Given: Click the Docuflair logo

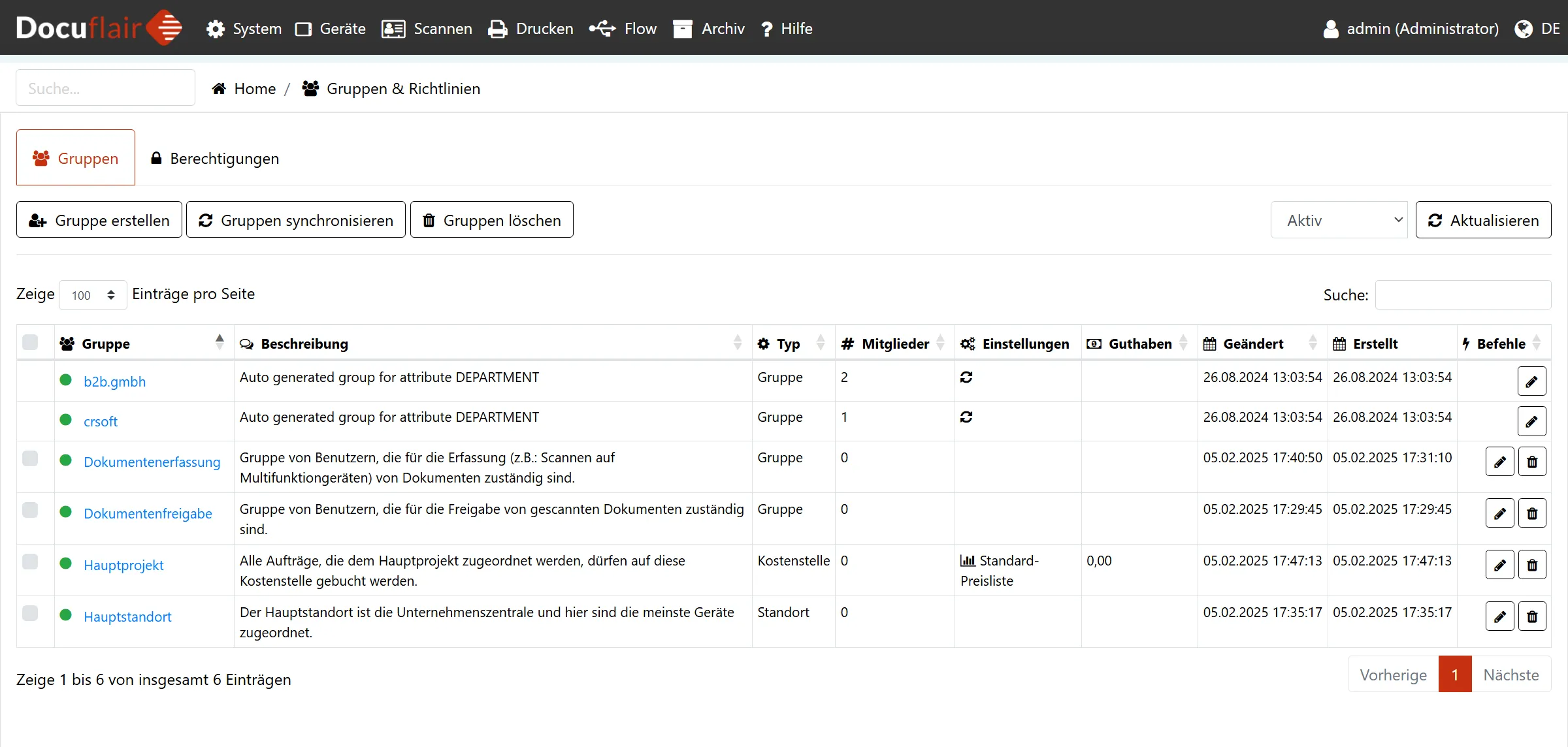Looking at the screenshot, I should click(99, 28).
